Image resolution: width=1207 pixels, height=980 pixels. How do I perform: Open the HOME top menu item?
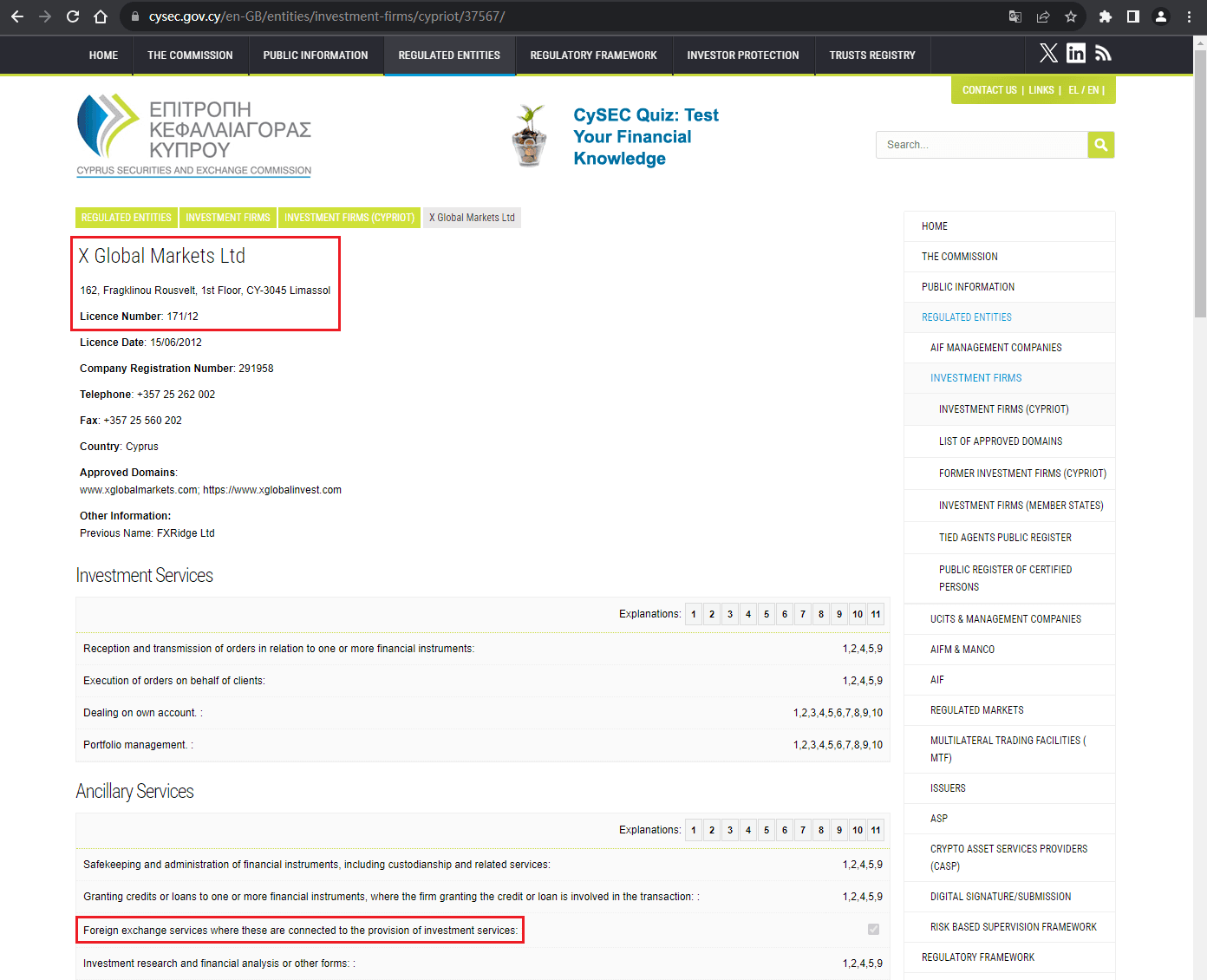pyautogui.click(x=103, y=56)
